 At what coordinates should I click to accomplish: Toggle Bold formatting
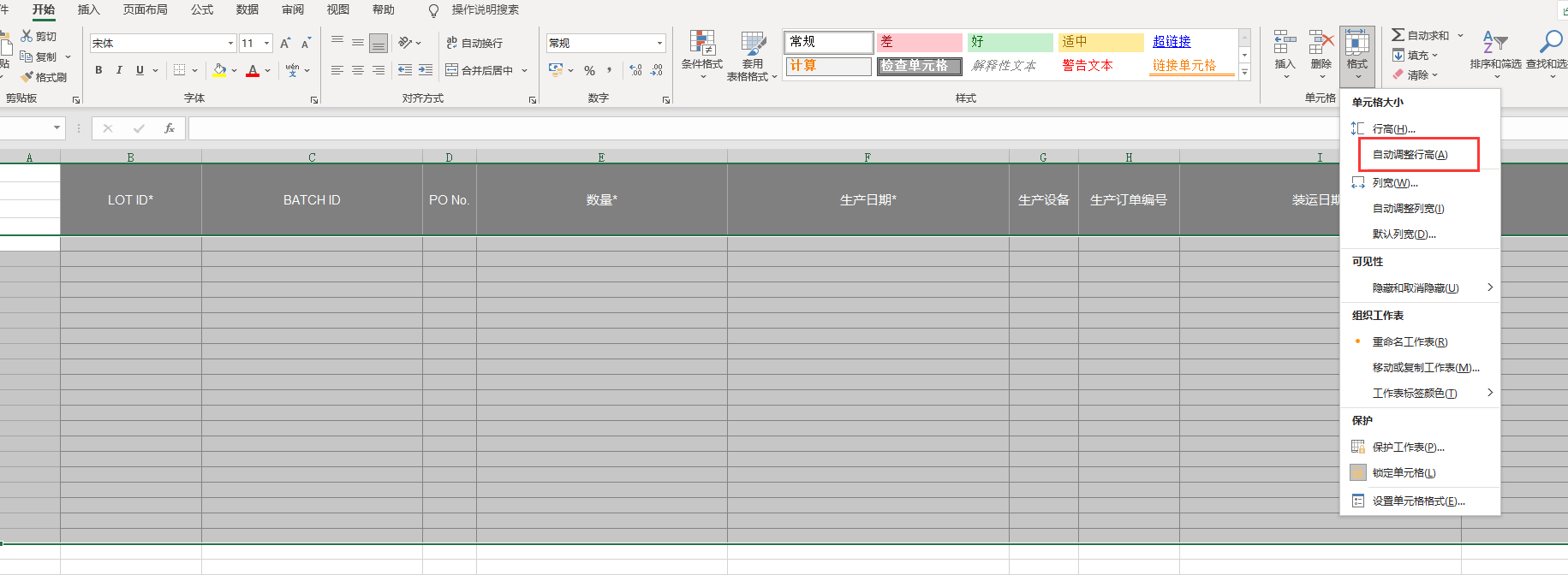click(98, 70)
